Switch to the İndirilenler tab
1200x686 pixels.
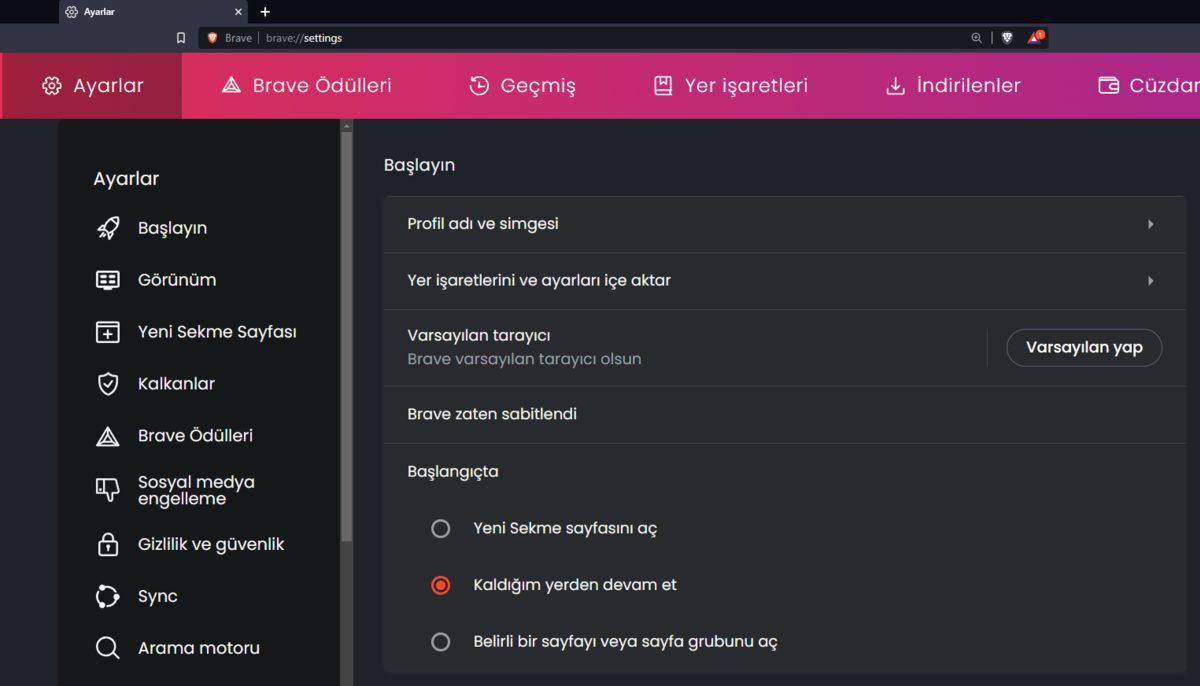pyautogui.click(x=953, y=86)
